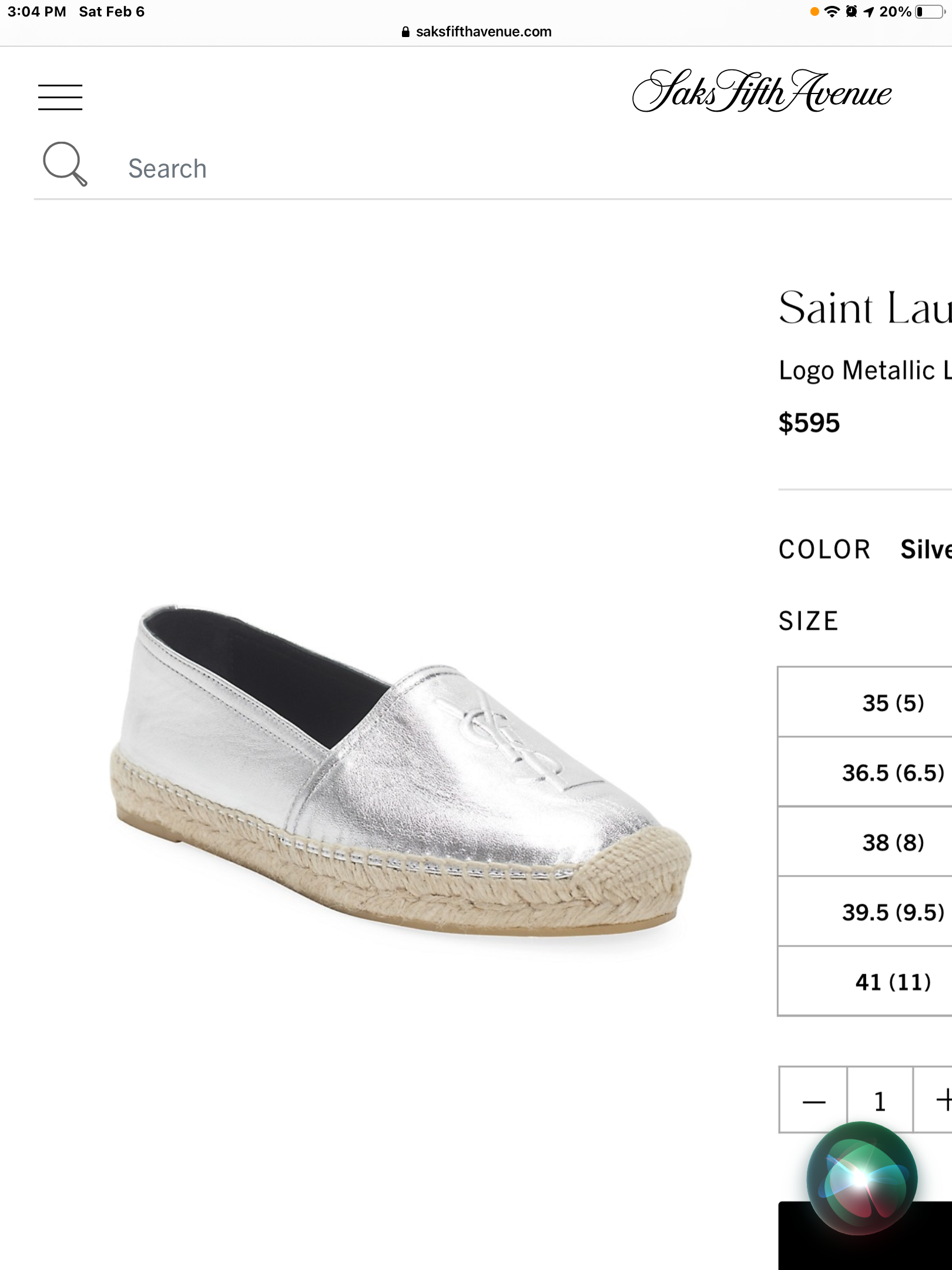Screen dimensions: 952x1270
Task: Choose size 36.5 (6.5)
Action: [x=893, y=773]
